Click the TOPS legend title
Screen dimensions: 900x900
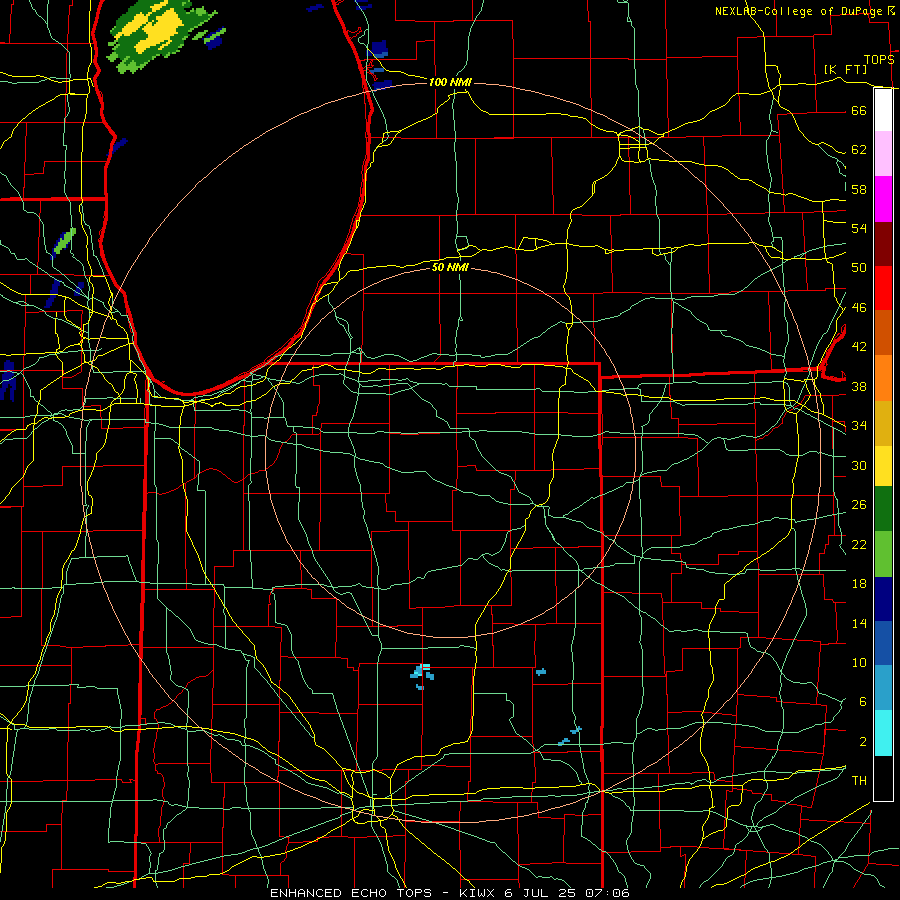pos(879,60)
